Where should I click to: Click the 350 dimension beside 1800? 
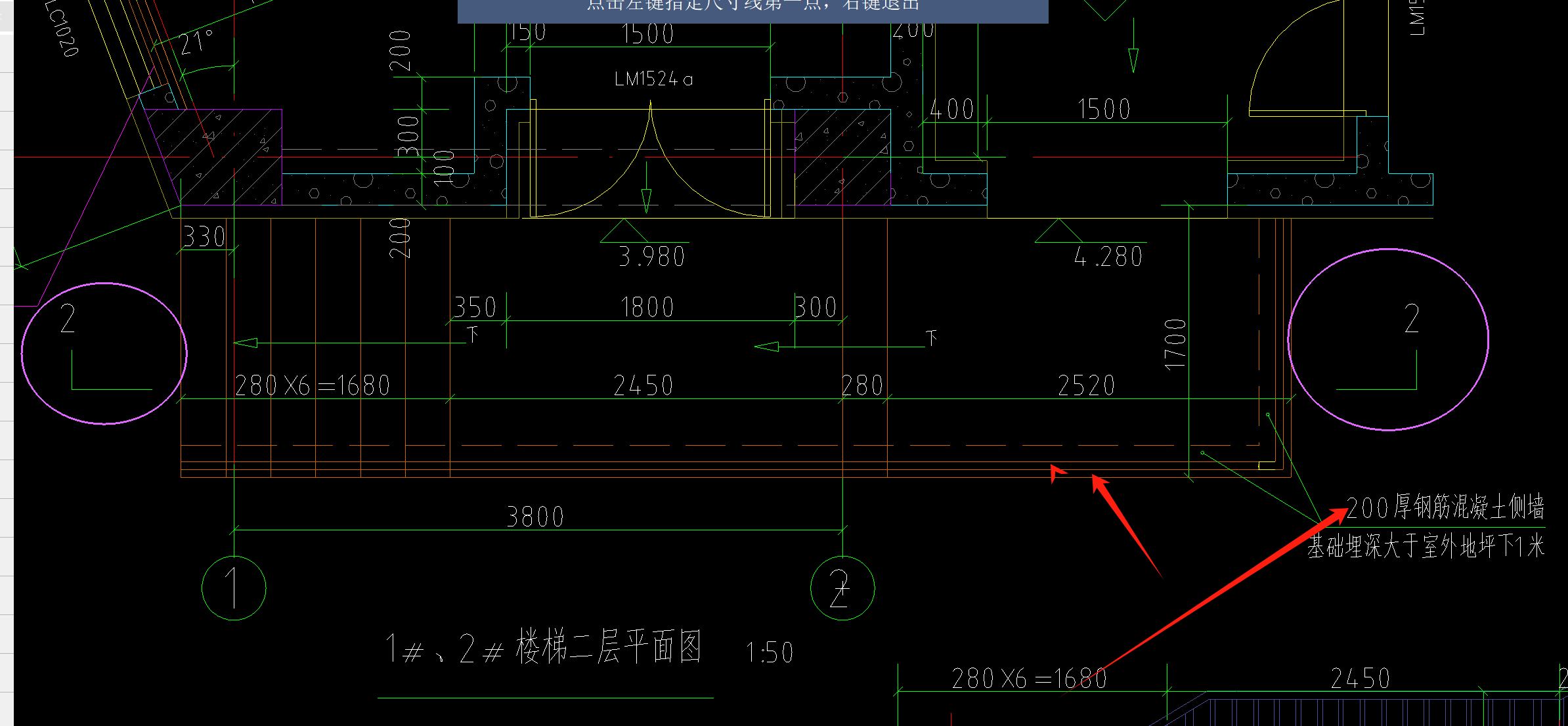(475, 307)
